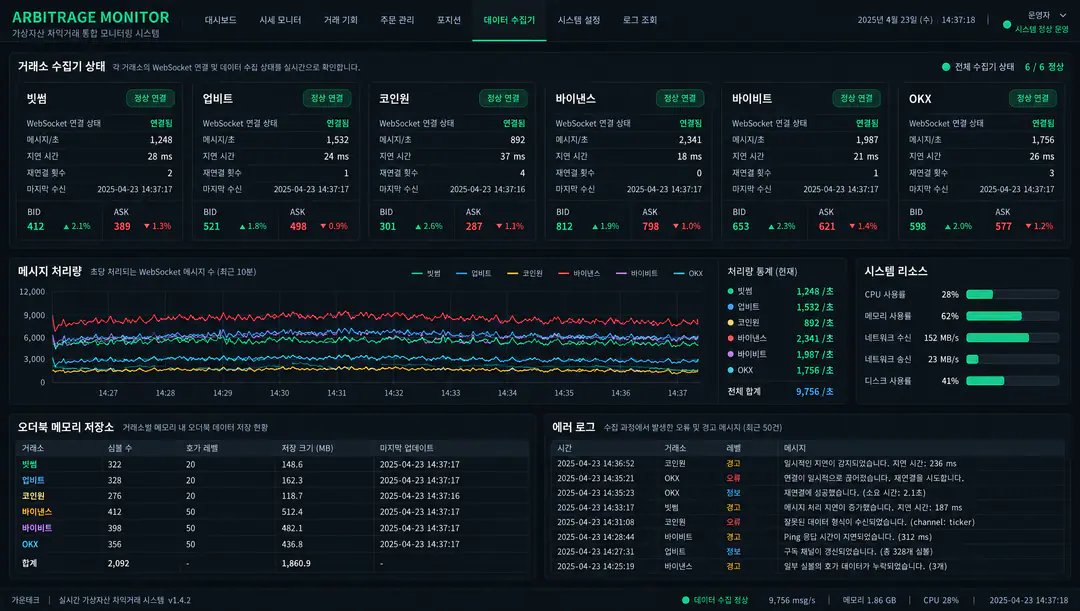Image resolution: width=1080 pixels, height=611 pixels.
Task: Toggle OKX series in chart legend
Action: (688, 273)
